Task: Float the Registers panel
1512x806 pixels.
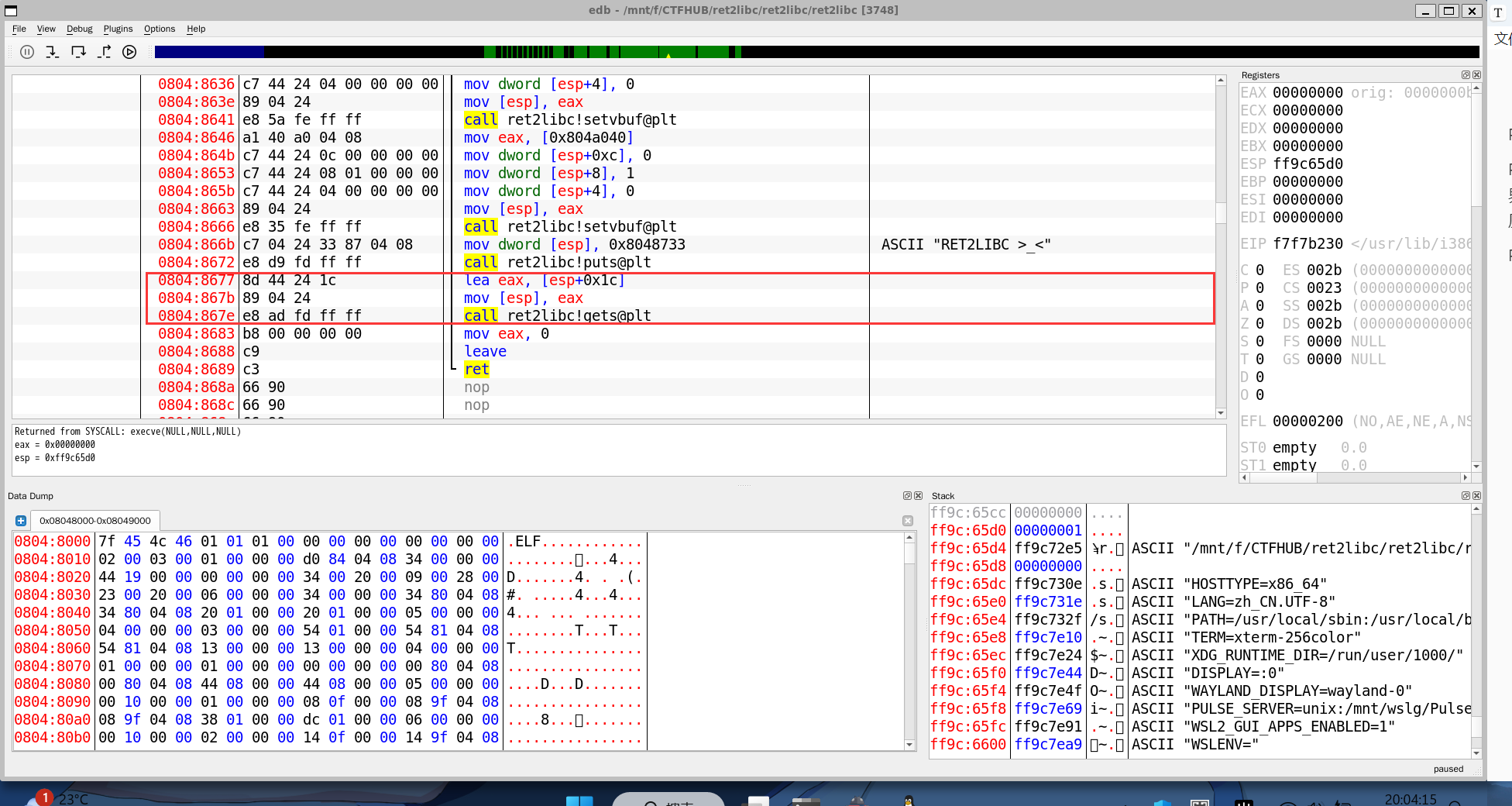Action: click(x=1466, y=75)
